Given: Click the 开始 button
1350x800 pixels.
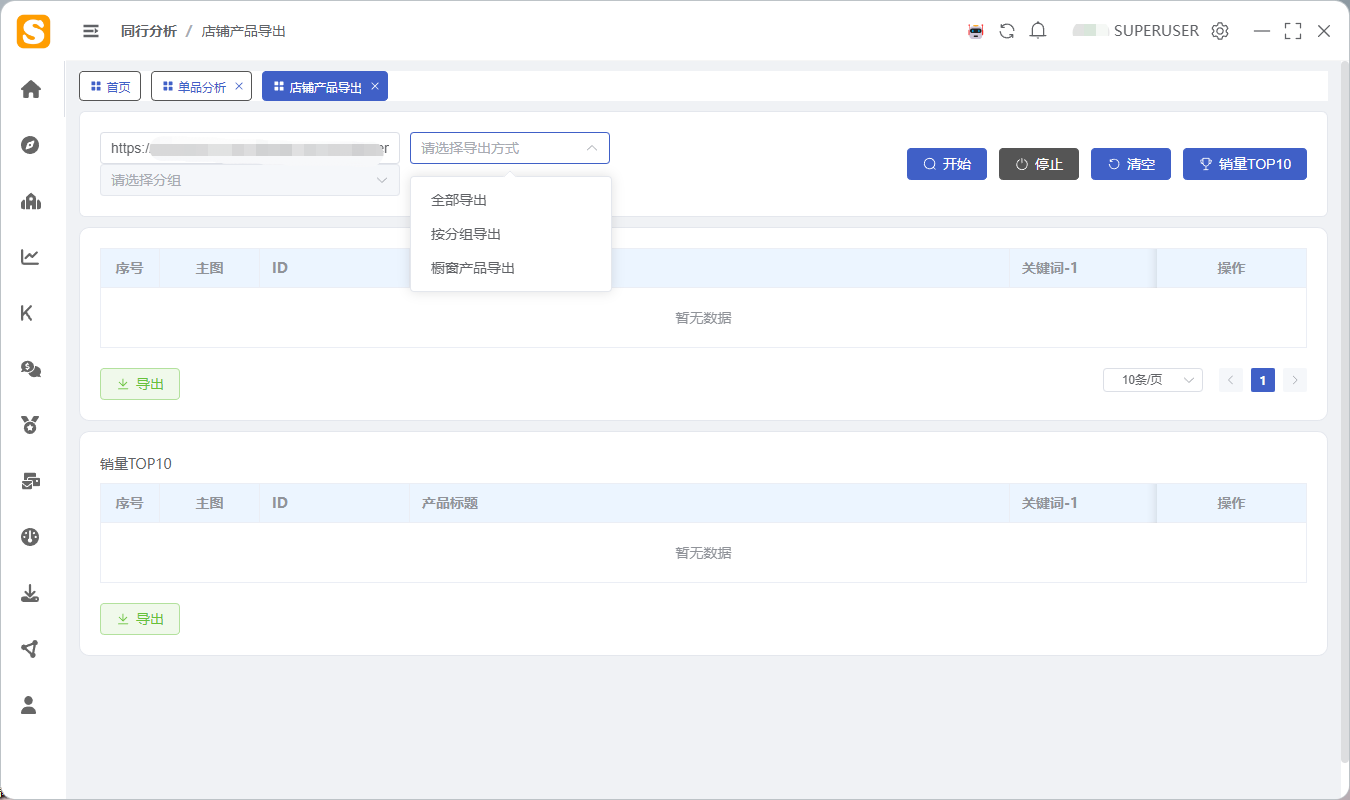Looking at the screenshot, I should click(947, 164).
